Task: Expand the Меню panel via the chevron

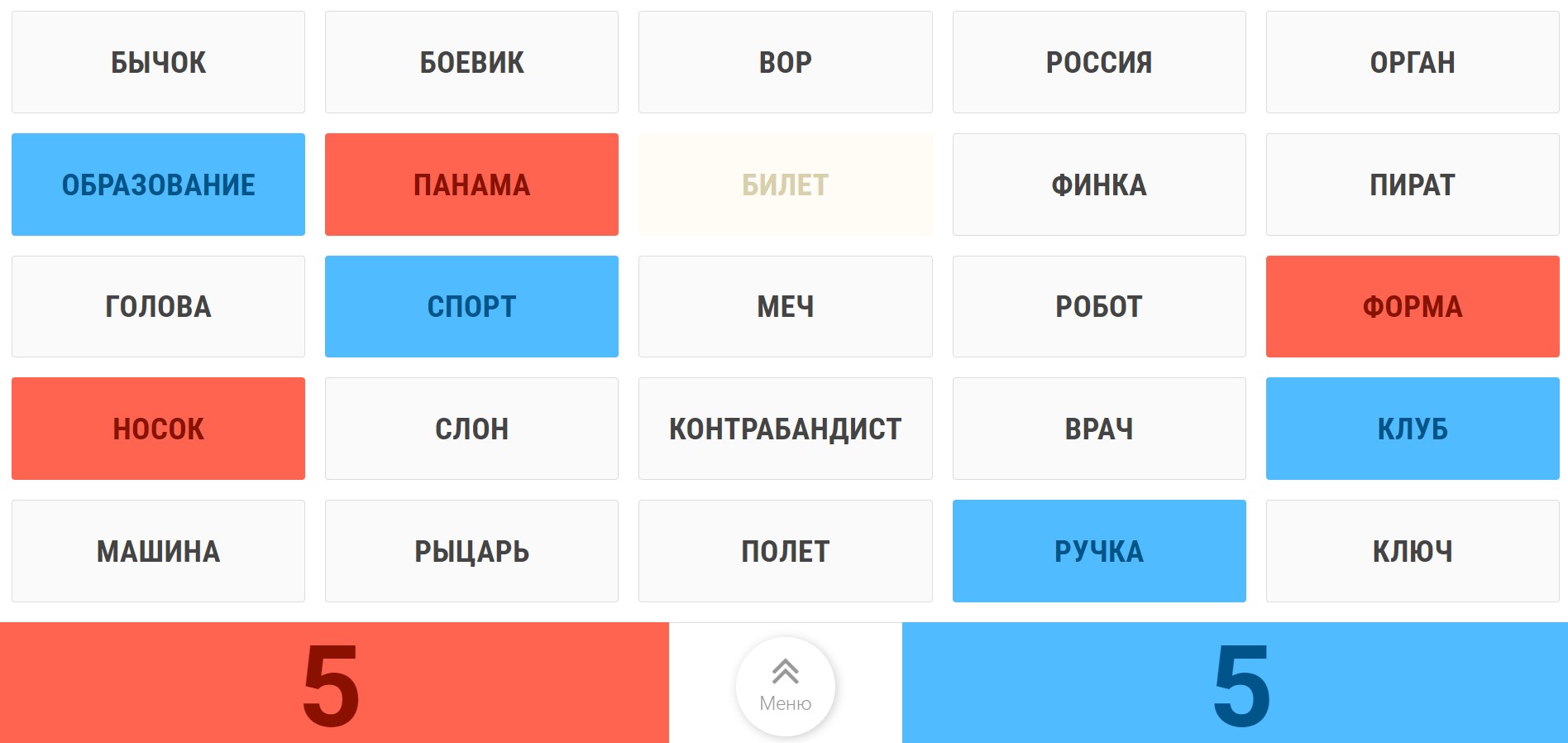Action: [x=784, y=685]
